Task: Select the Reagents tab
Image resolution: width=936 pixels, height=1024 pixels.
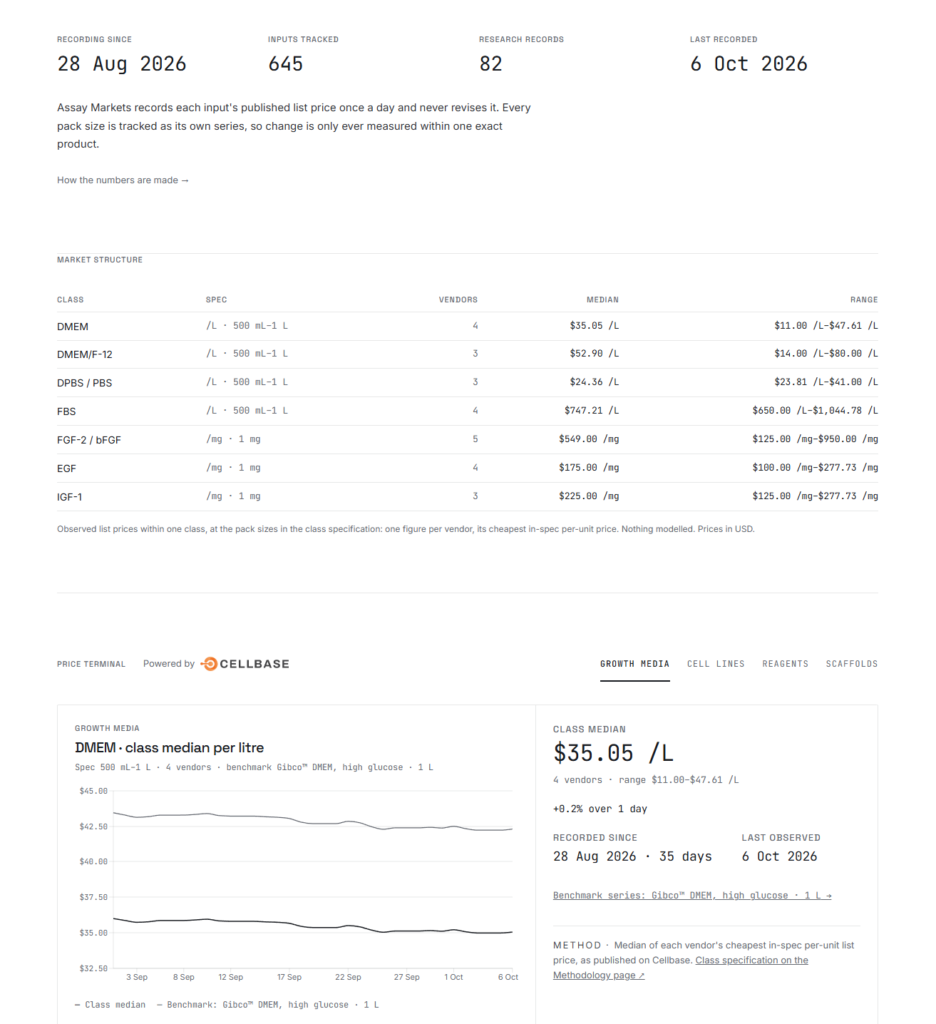Action: (785, 664)
